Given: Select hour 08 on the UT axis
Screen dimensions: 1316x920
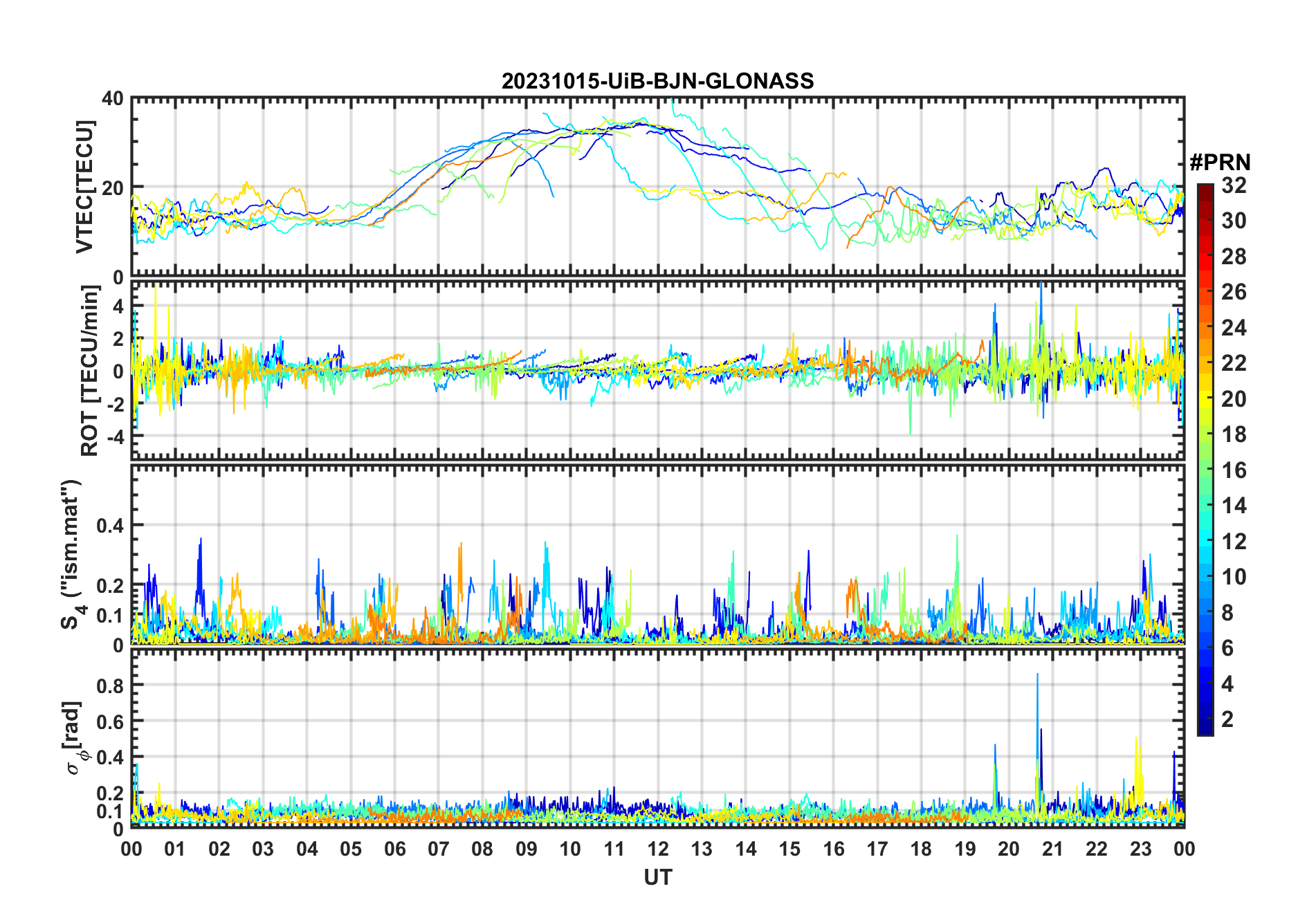Looking at the screenshot, I should pyautogui.click(x=482, y=849).
